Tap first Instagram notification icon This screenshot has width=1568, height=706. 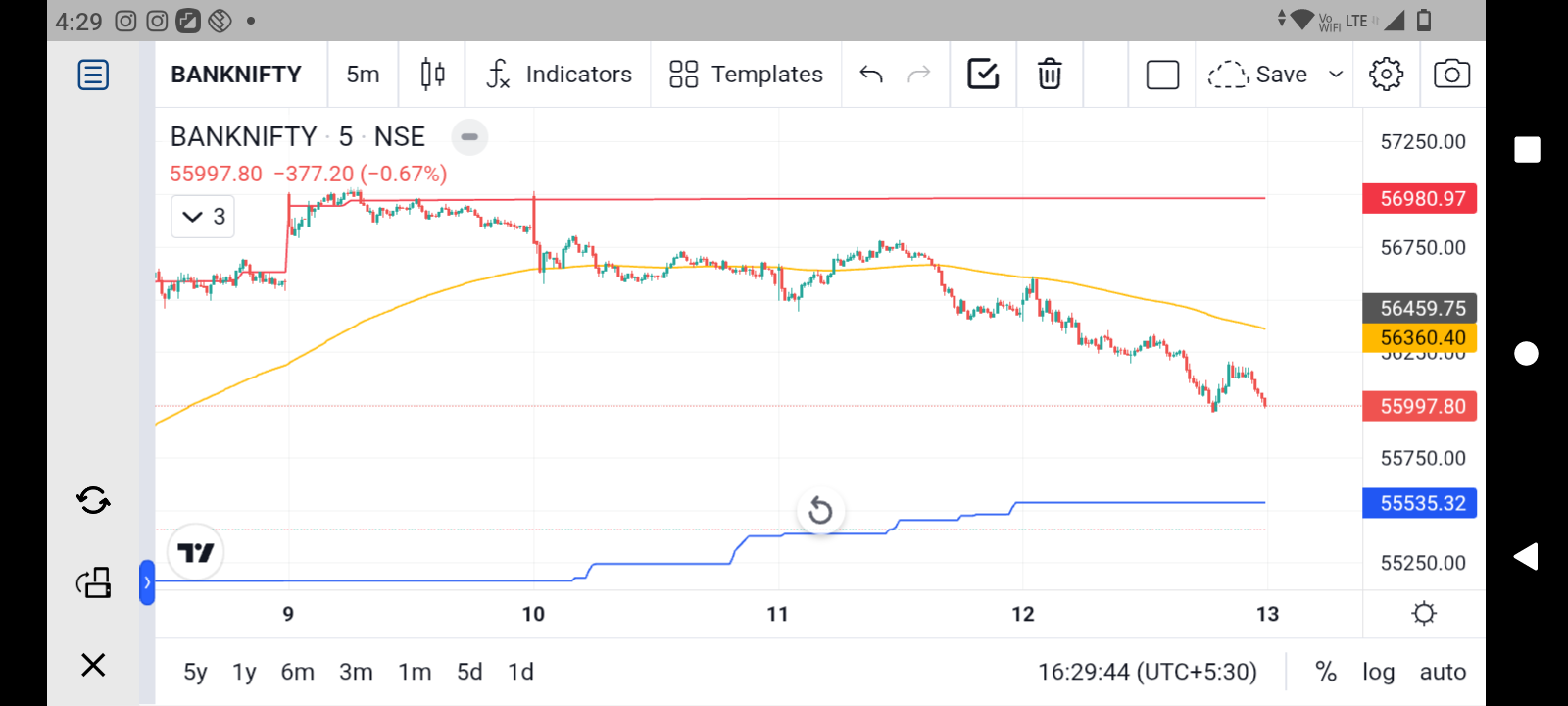coord(125,21)
